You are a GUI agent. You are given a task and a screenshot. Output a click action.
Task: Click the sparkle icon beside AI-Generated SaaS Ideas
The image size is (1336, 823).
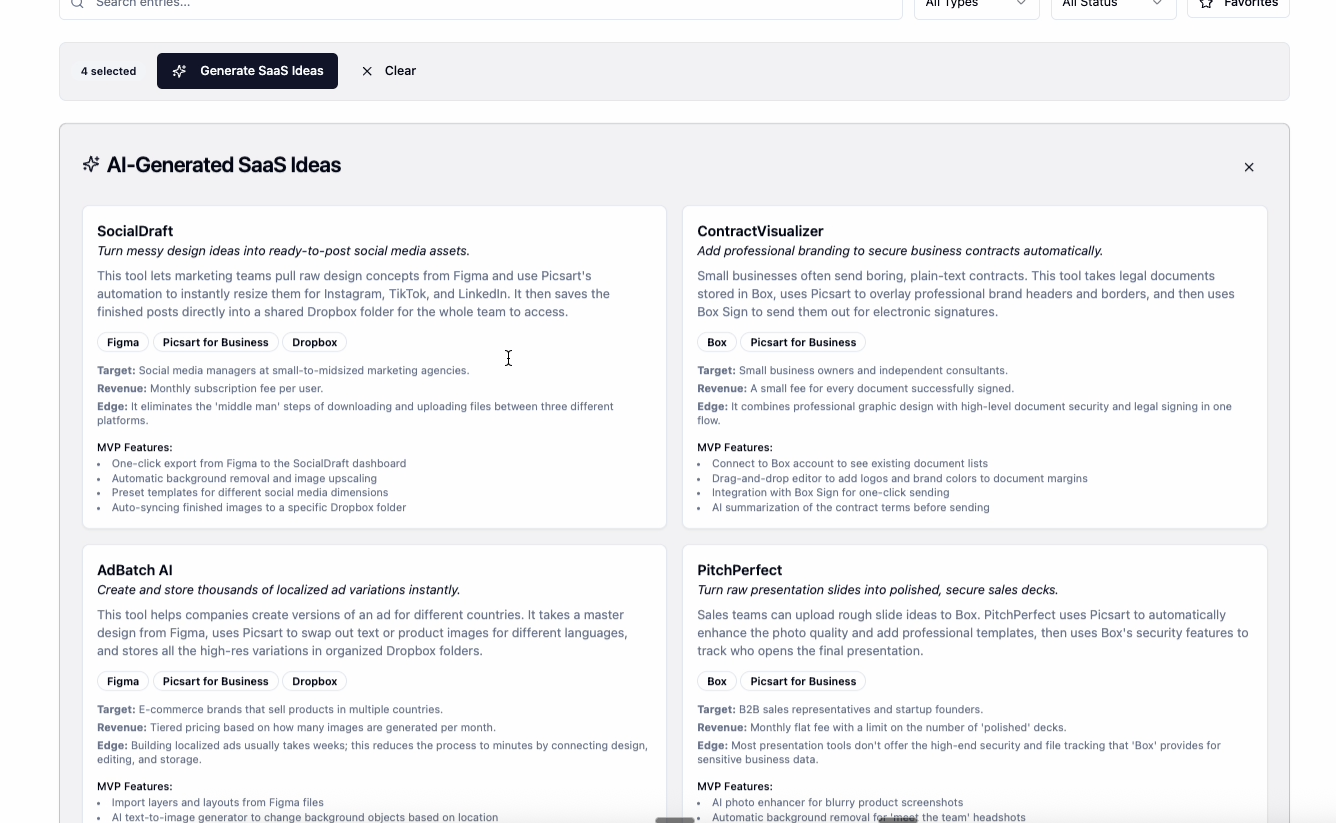click(91, 164)
